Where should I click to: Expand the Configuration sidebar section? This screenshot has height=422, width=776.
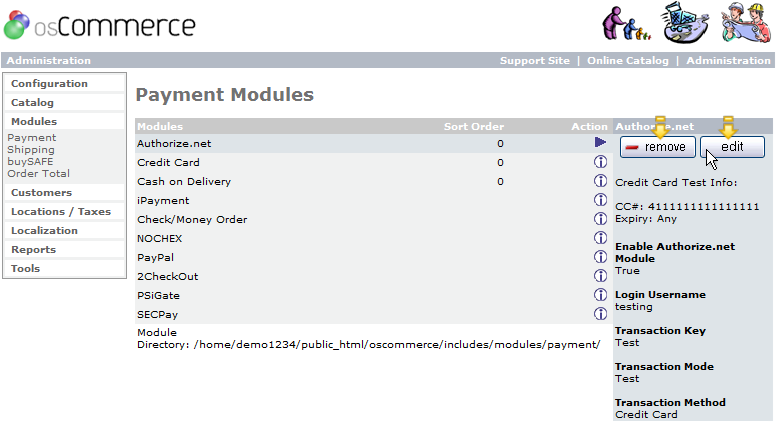pos(49,84)
